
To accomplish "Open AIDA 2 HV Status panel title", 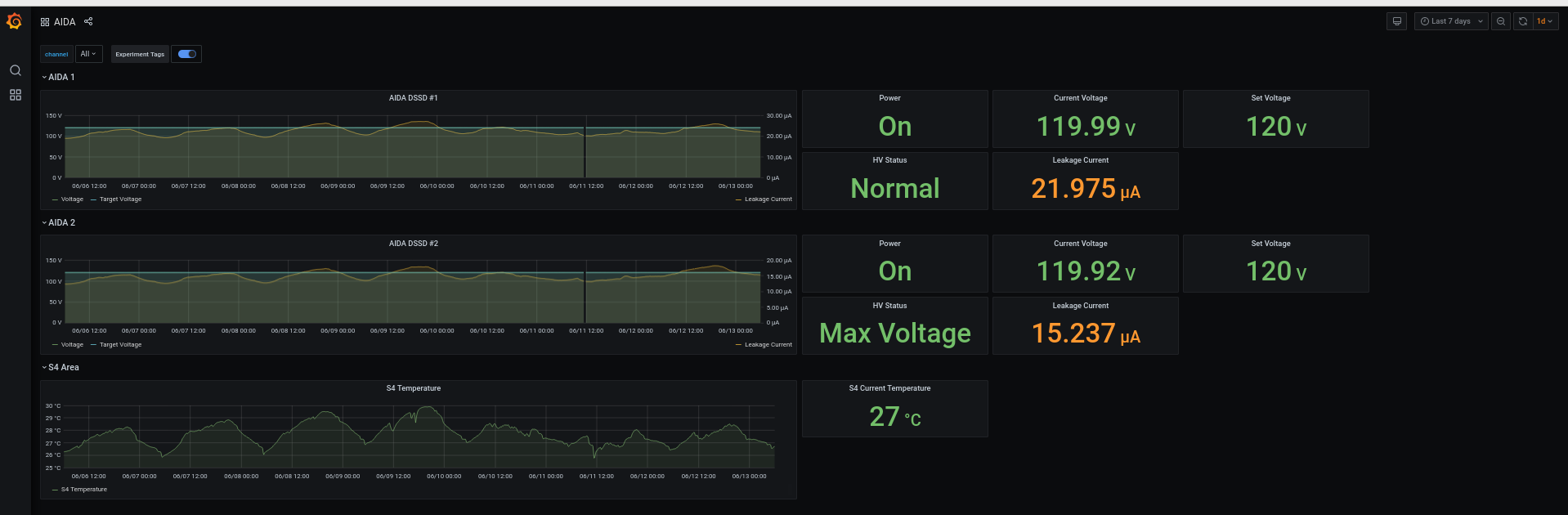I will 889,306.
